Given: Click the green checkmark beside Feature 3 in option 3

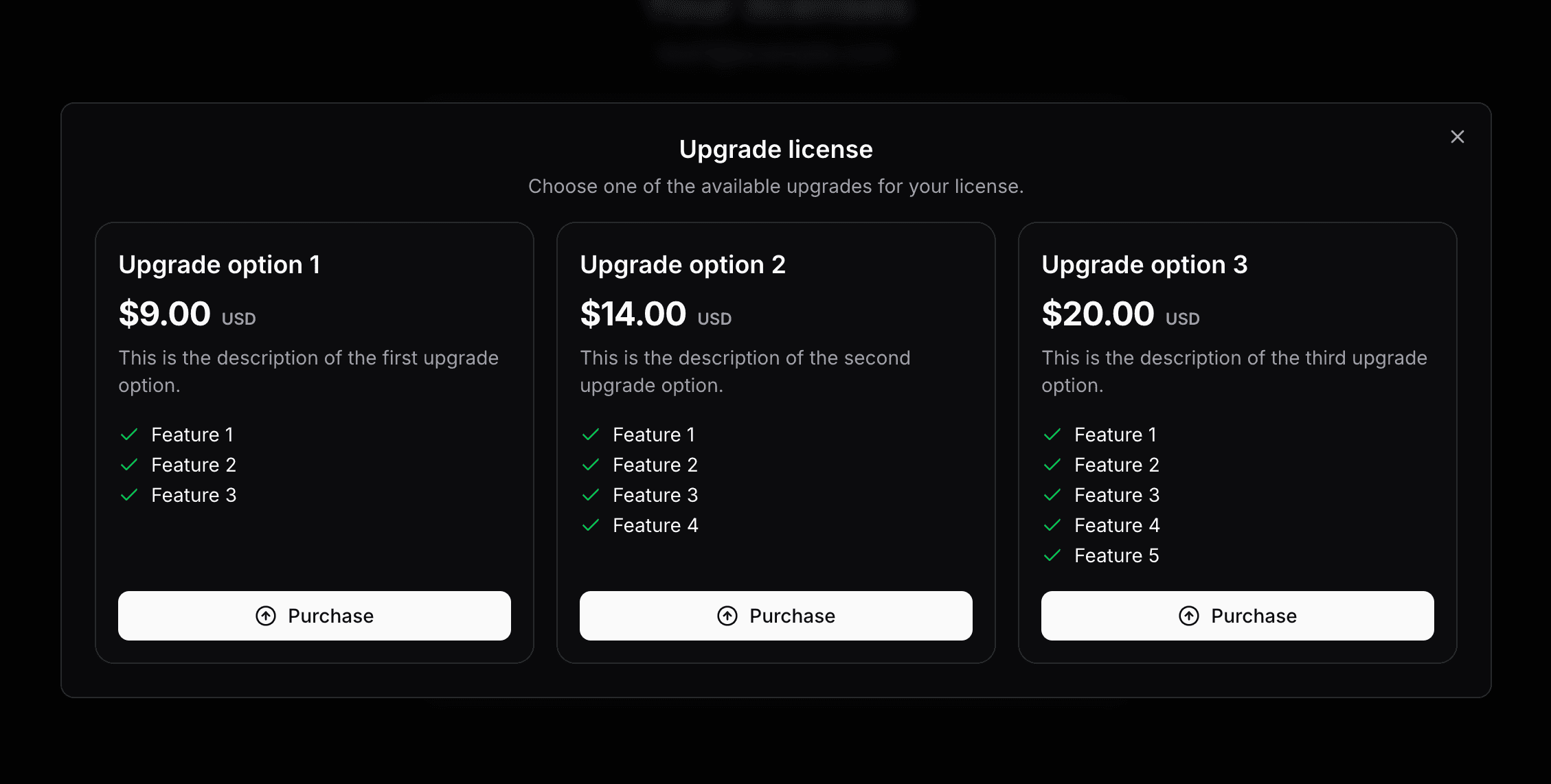Looking at the screenshot, I should [x=1052, y=495].
